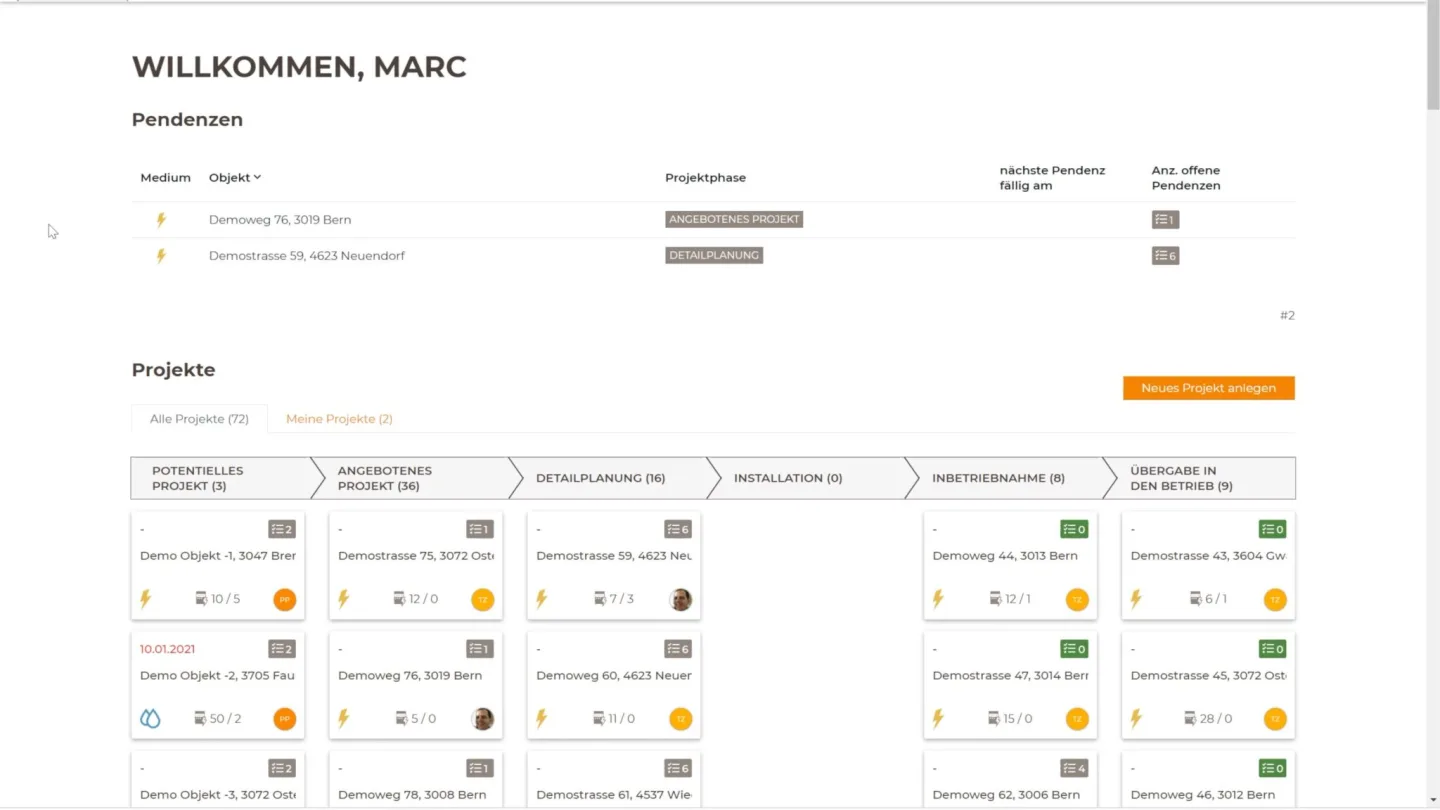Click the meter icon on Demostrasse 45 card

(x=1190, y=718)
